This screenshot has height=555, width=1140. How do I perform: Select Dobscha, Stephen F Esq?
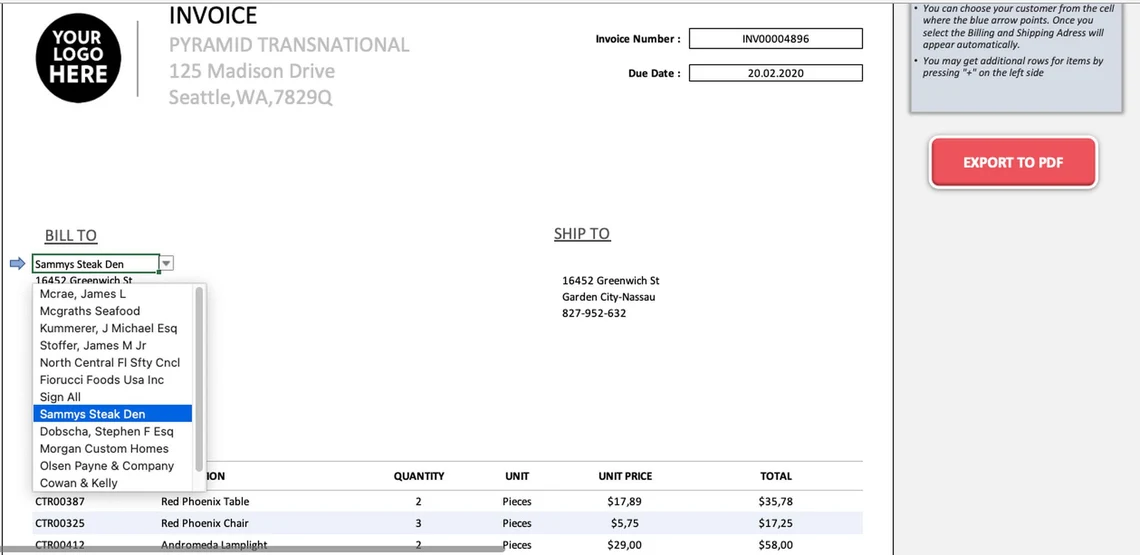pyautogui.click(x=106, y=431)
